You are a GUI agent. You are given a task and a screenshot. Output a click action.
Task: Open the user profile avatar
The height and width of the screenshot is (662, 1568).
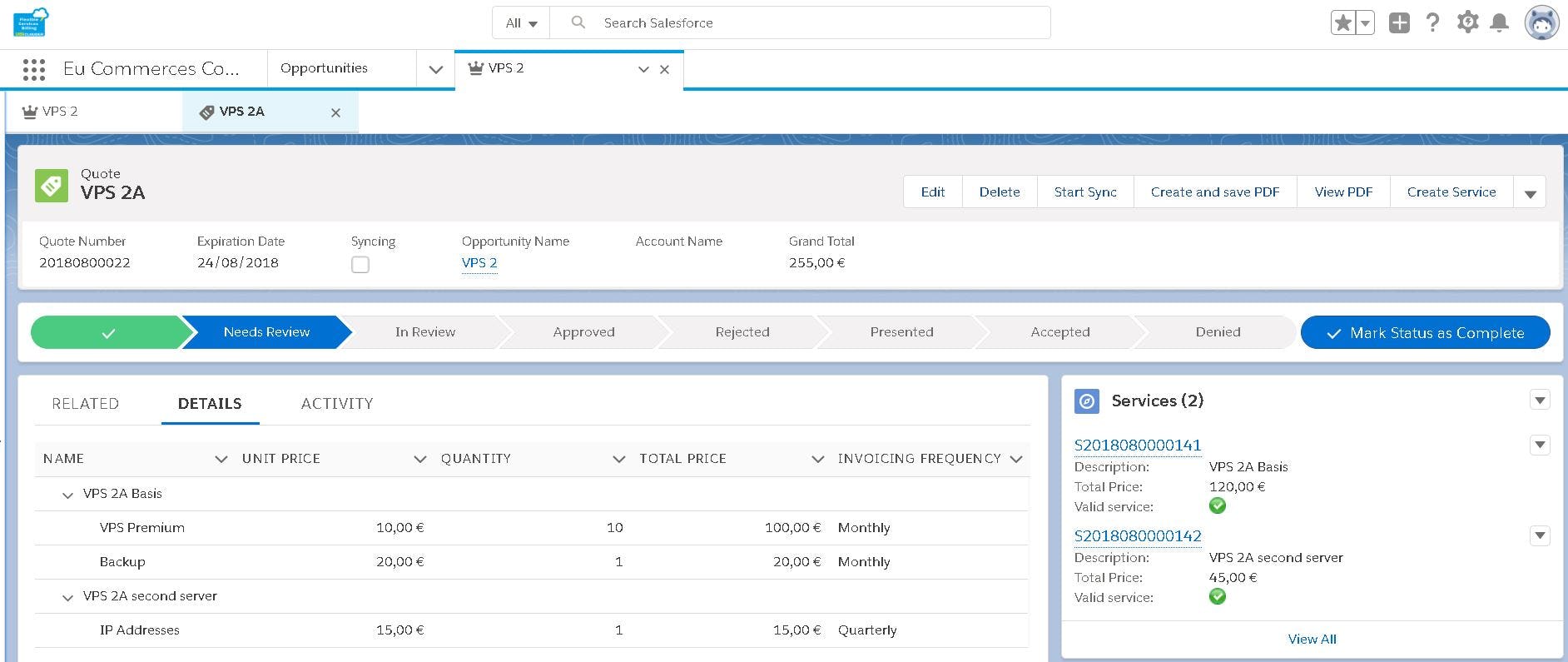pyautogui.click(x=1541, y=22)
